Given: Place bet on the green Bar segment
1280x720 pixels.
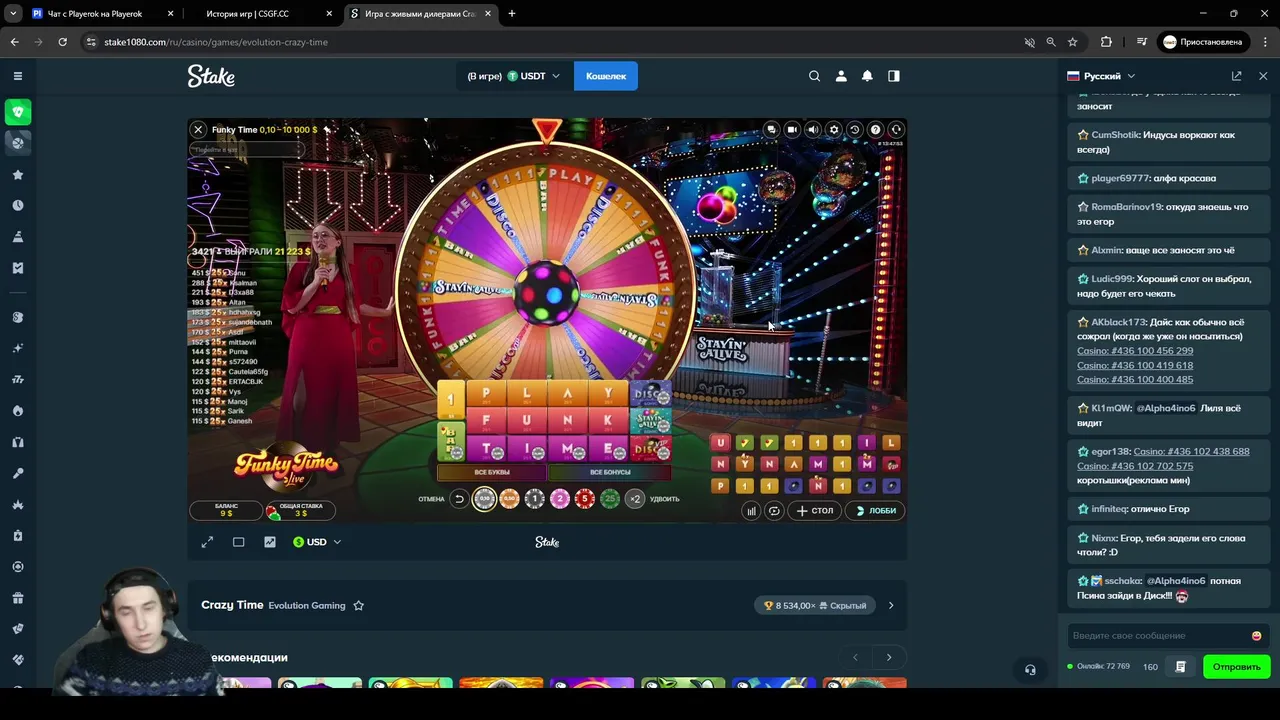Looking at the screenshot, I should [x=451, y=441].
